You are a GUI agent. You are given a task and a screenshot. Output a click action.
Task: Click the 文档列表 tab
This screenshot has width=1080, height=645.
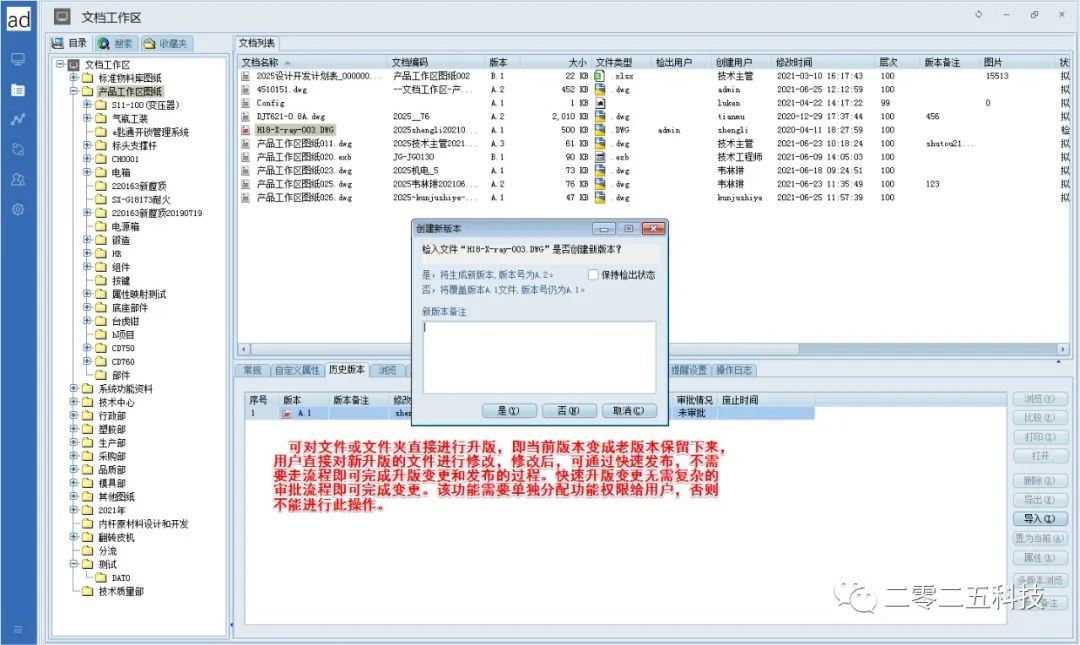[x=257, y=43]
